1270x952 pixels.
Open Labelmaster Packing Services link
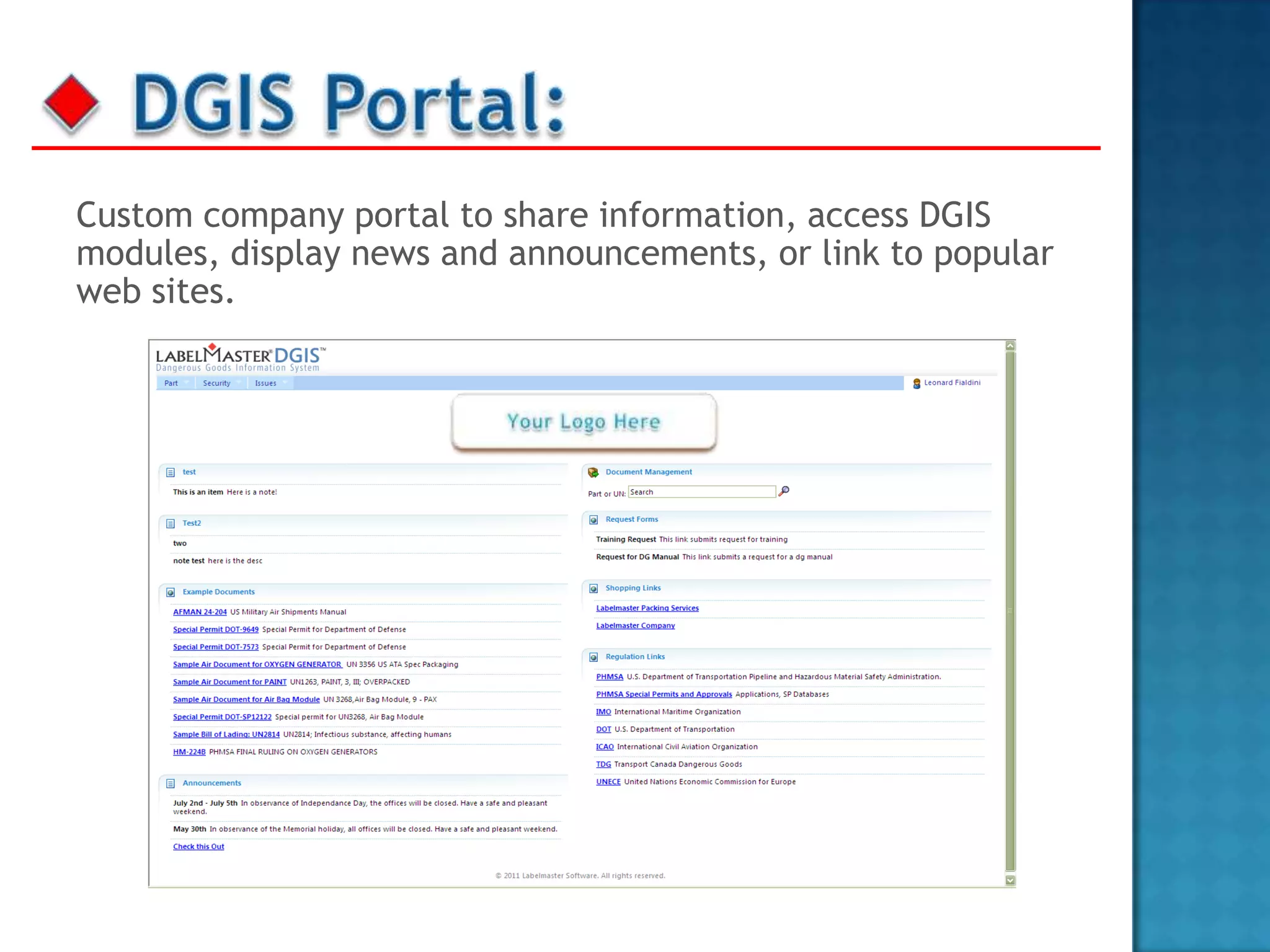tap(647, 608)
